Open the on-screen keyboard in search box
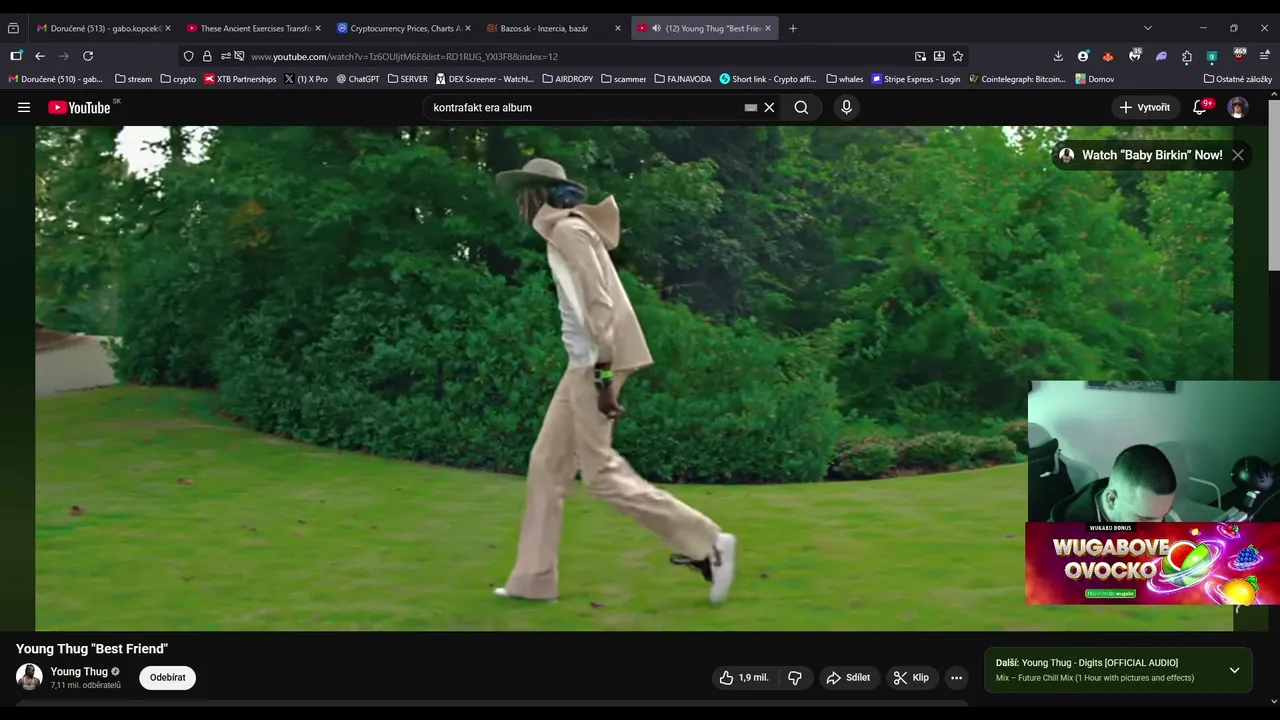Image resolution: width=1280 pixels, height=720 pixels. tap(750, 107)
